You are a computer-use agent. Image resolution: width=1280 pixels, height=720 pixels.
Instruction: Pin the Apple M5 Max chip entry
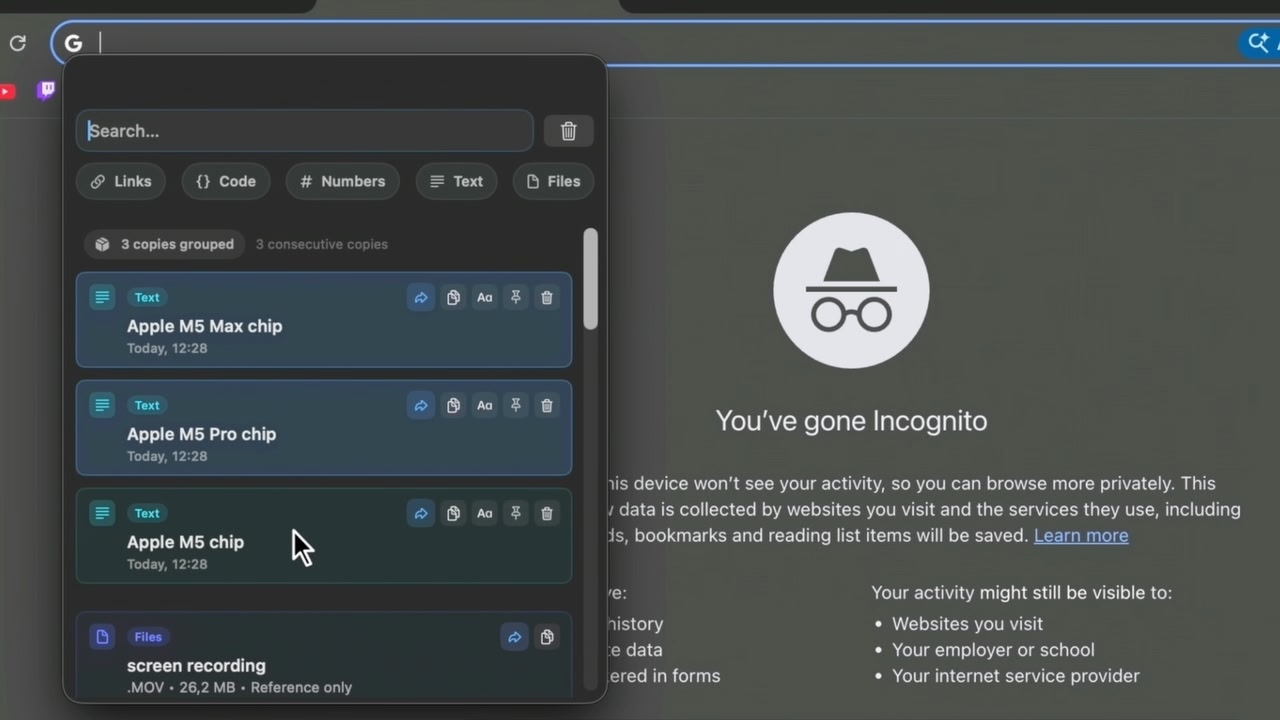coord(516,298)
